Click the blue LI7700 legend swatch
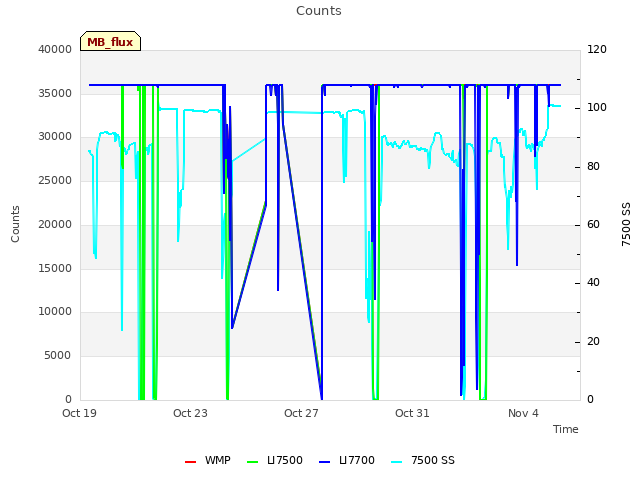The width and height of the screenshot is (640, 480). (x=324, y=462)
